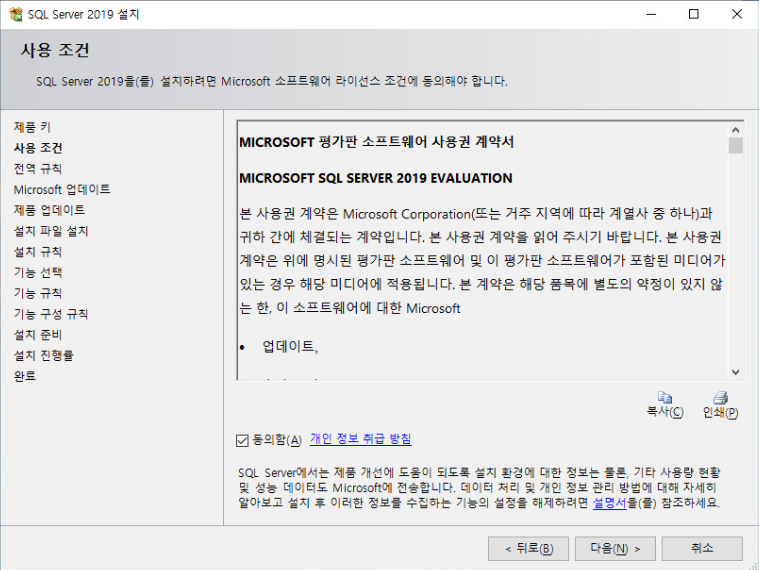Click the license text scroll down arrow

click(x=736, y=372)
